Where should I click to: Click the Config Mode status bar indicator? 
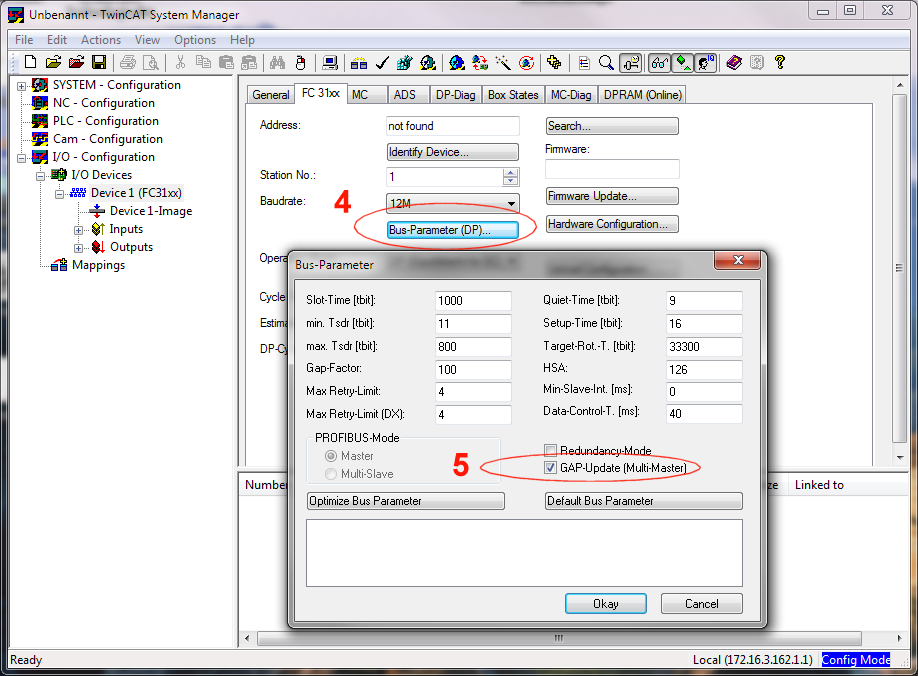pos(856,660)
